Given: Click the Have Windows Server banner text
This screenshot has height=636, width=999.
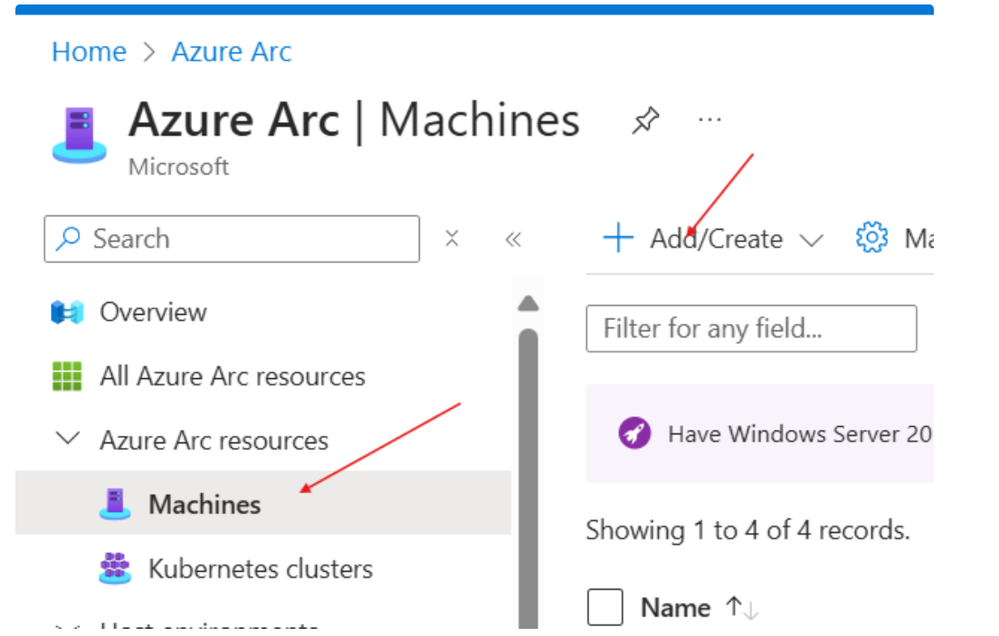Looking at the screenshot, I should 800,434.
